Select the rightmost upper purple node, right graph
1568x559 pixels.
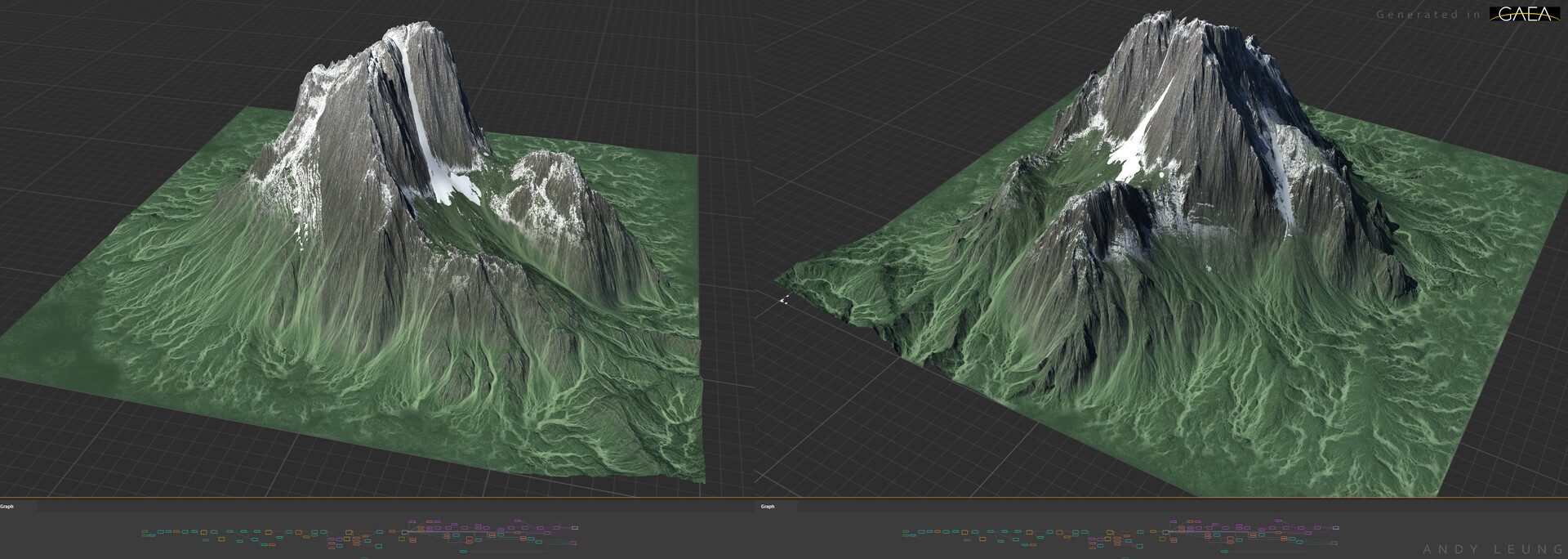[1335, 528]
